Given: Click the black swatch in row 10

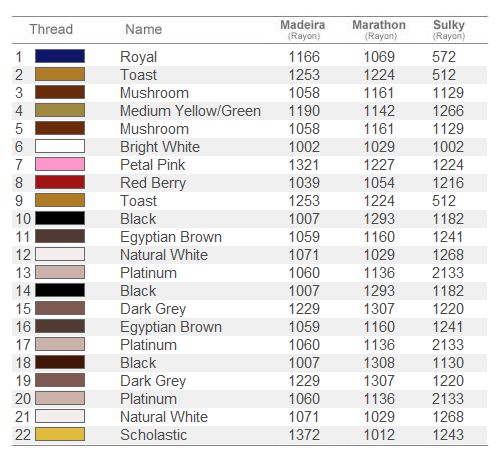Looking at the screenshot, I should [60, 218].
